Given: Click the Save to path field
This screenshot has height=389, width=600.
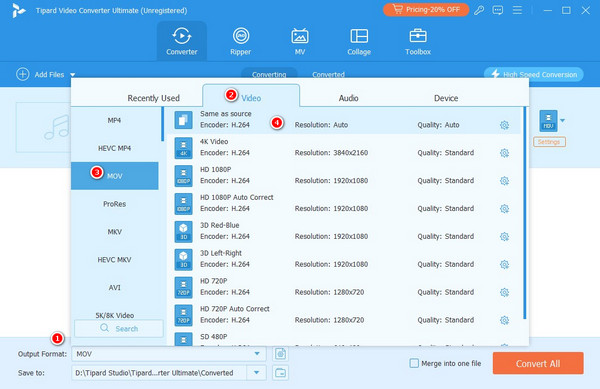Looking at the screenshot, I should click(x=159, y=373).
